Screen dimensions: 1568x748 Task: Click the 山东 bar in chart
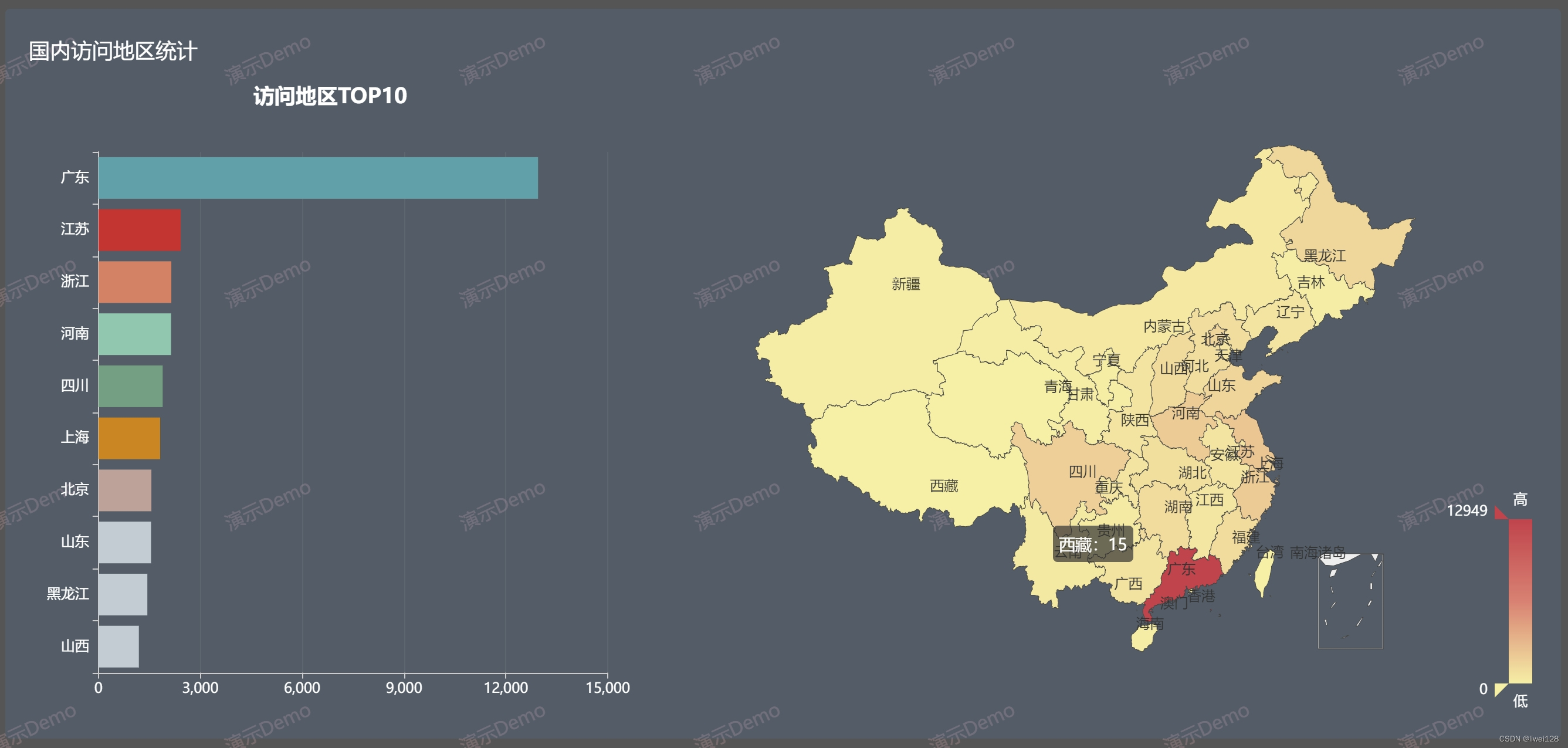point(125,542)
